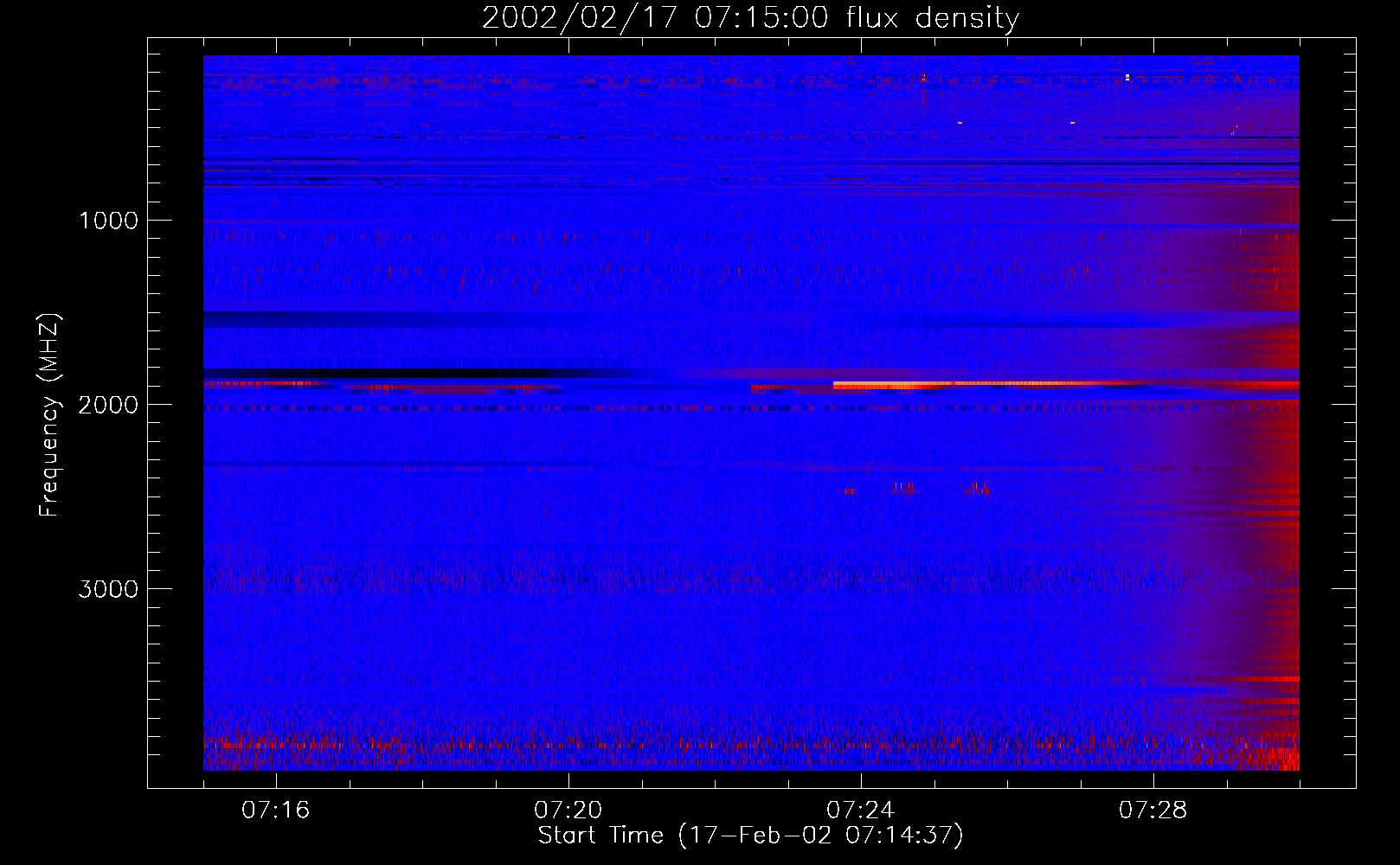Click the 1000 frequency tick label
The width and height of the screenshot is (1400, 865).
click(108, 221)
